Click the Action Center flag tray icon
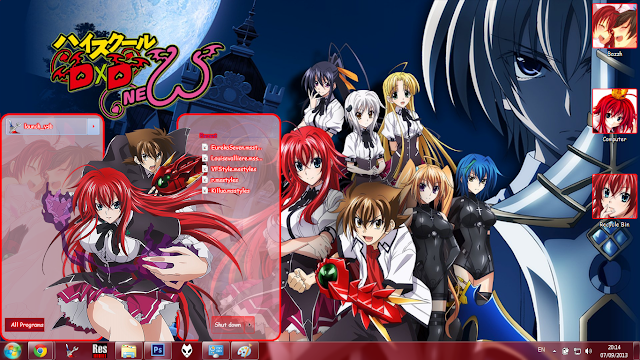The width and height of the screenshot is (640, 360). pyautogui.click(x=565, y=351)
